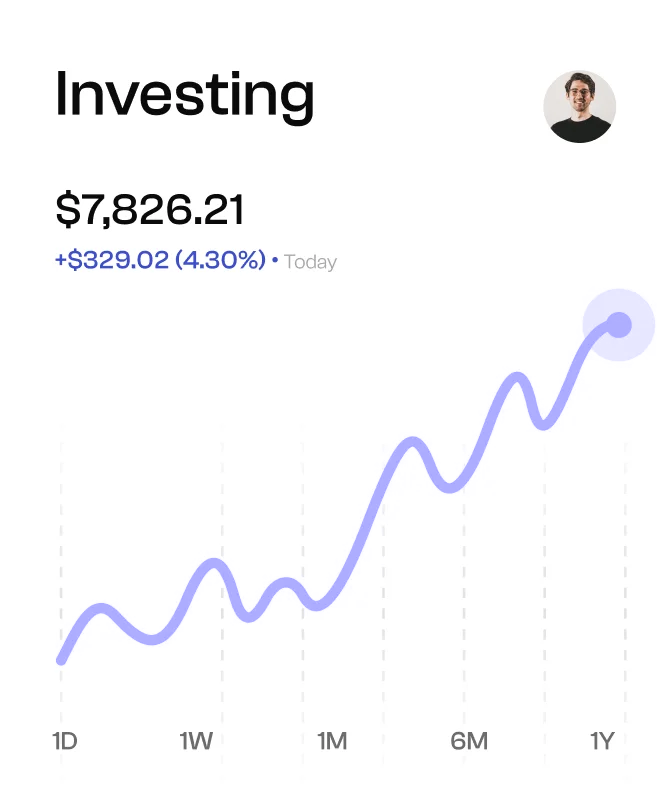Click the chart's first small peak
Screen dimensions: 671x812
(x=100, y=608)
